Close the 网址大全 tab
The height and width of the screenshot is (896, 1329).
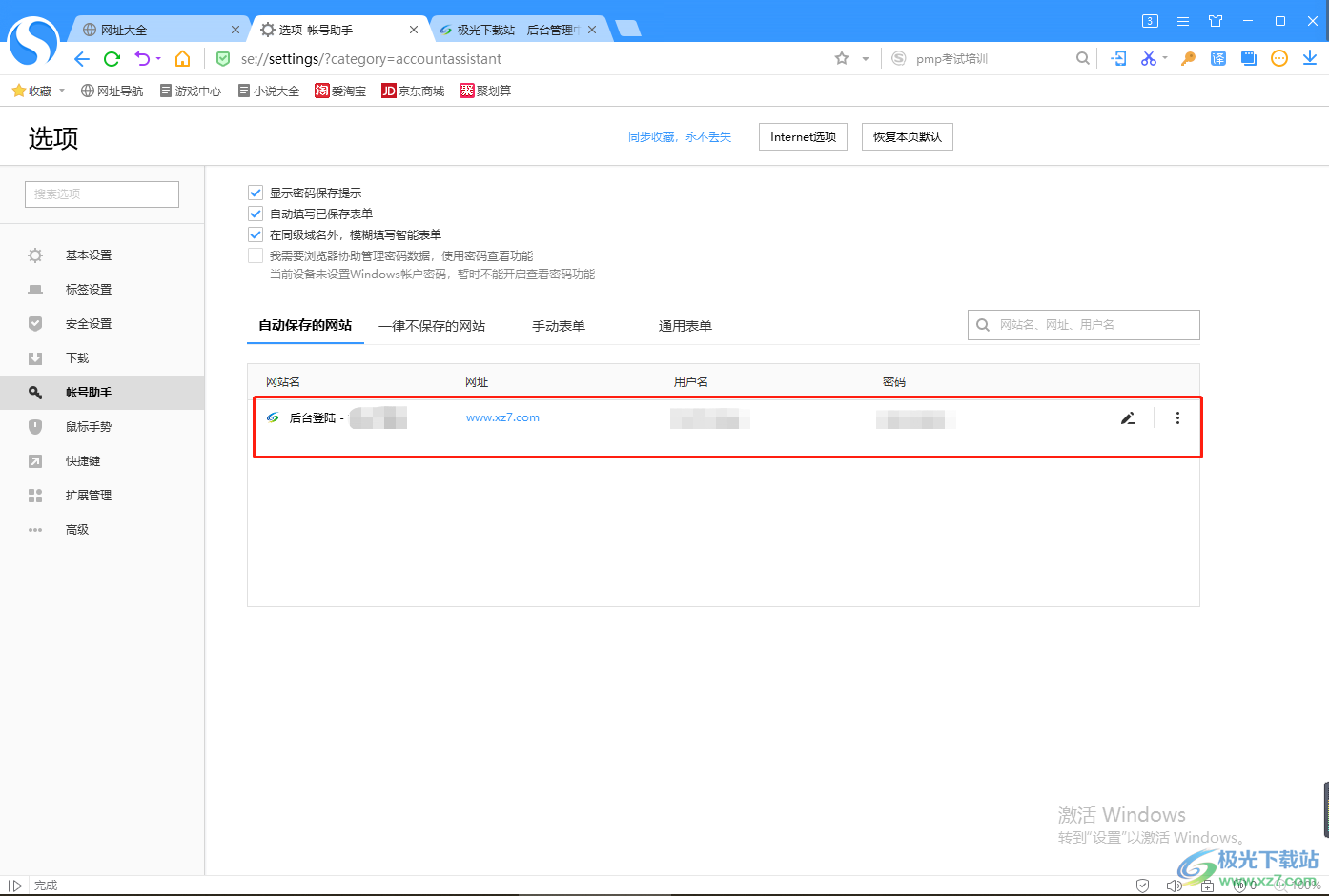pyautogui.click(x=235, y=30)
